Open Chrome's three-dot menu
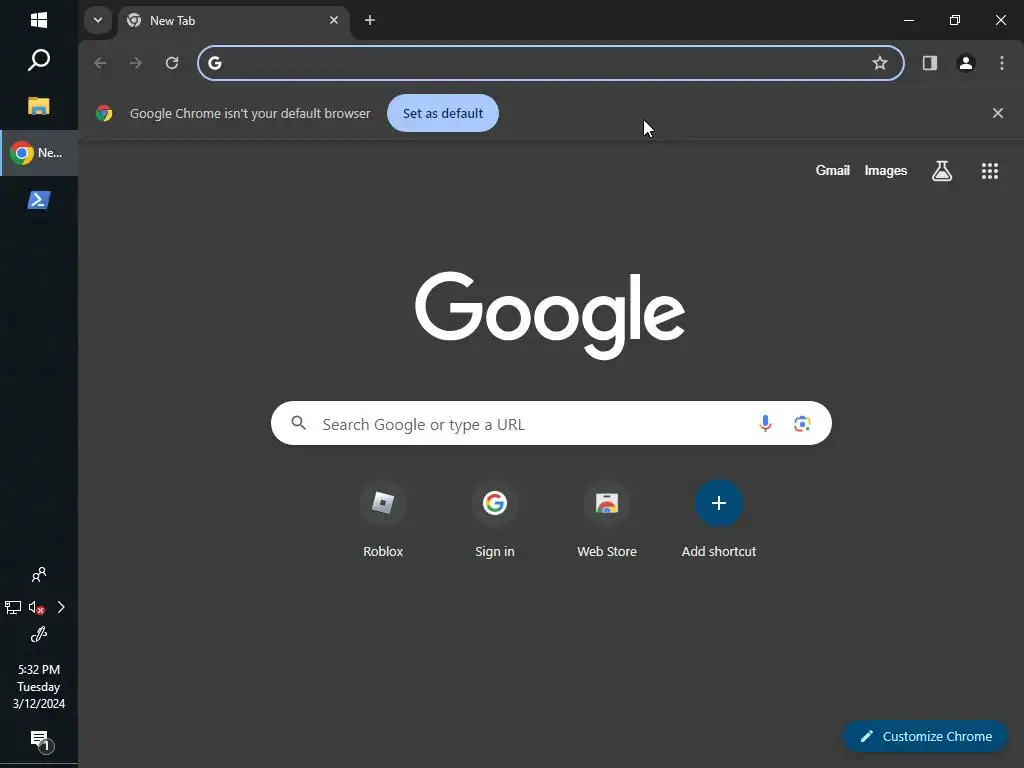The width and height of the screenshot is (1024, 768). point(1002,63)
